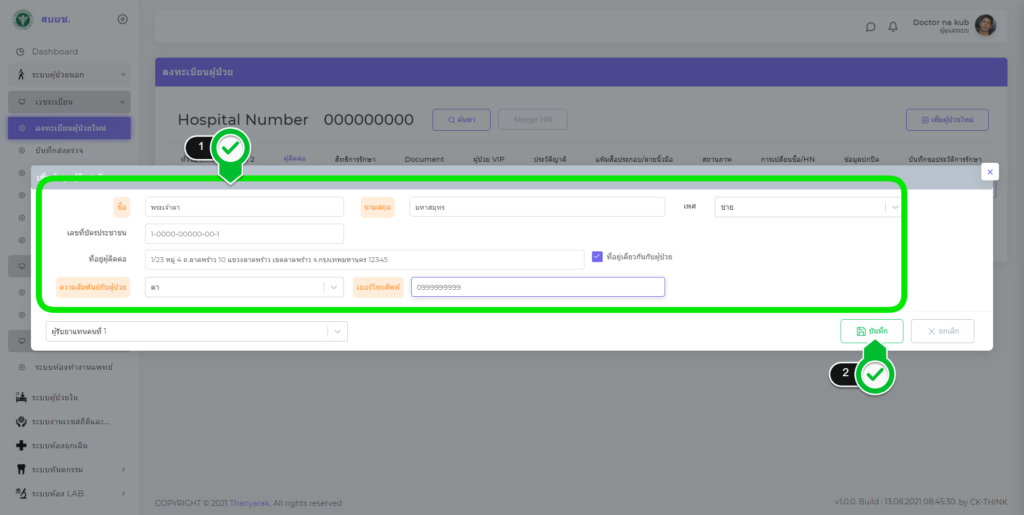Open the relationship dropdown showing ตา
Image resolution: width=1024 pixels, height=515 pixels.
[245, 287]
